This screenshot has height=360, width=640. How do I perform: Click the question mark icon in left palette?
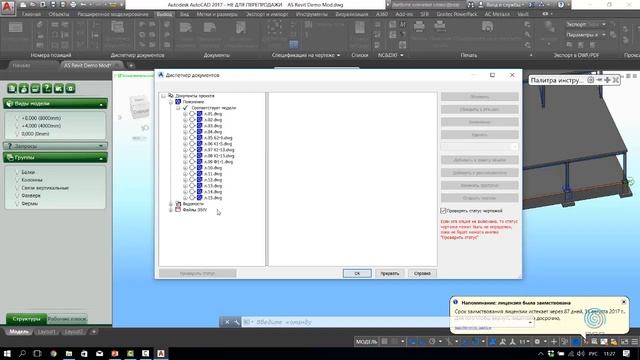click(x=47, y=88)
